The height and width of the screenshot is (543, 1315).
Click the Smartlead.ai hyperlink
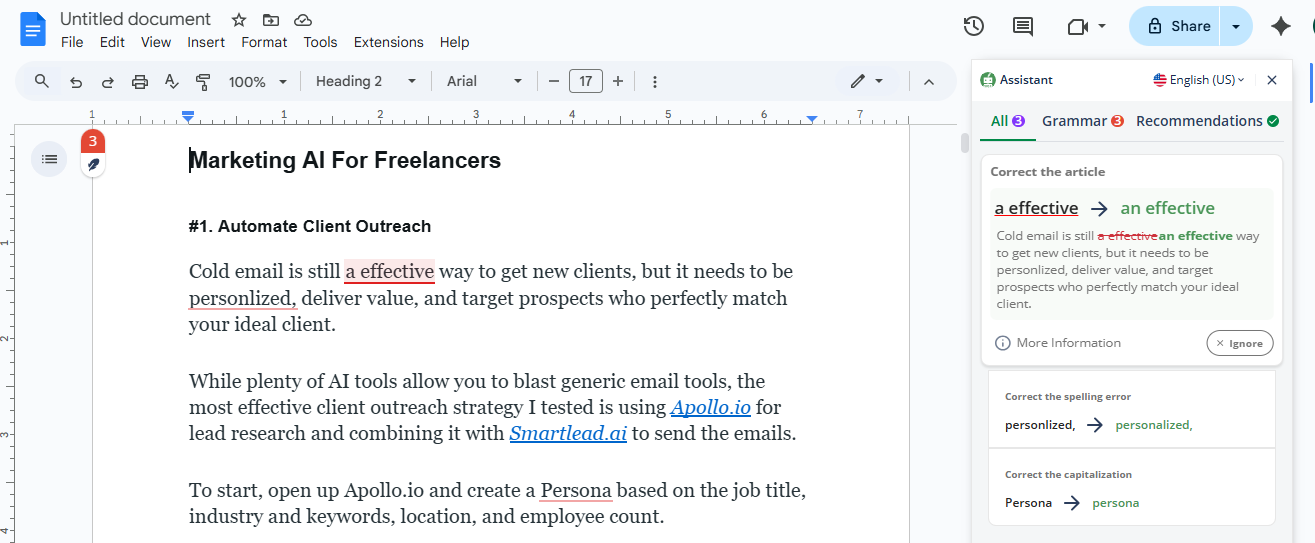click(568, 434)
